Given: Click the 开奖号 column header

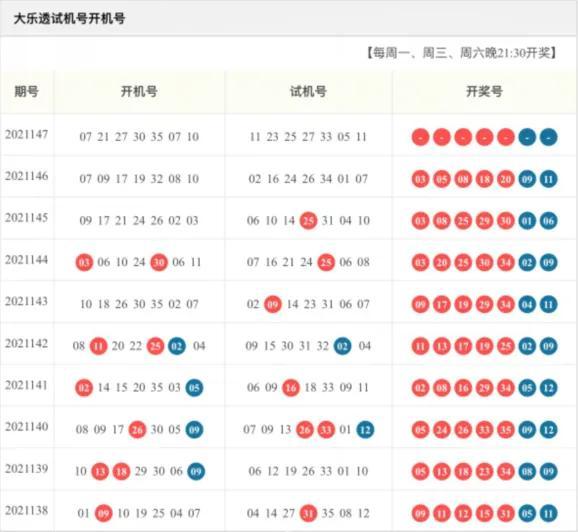Looking at the screenshot, I should [484, 91].
